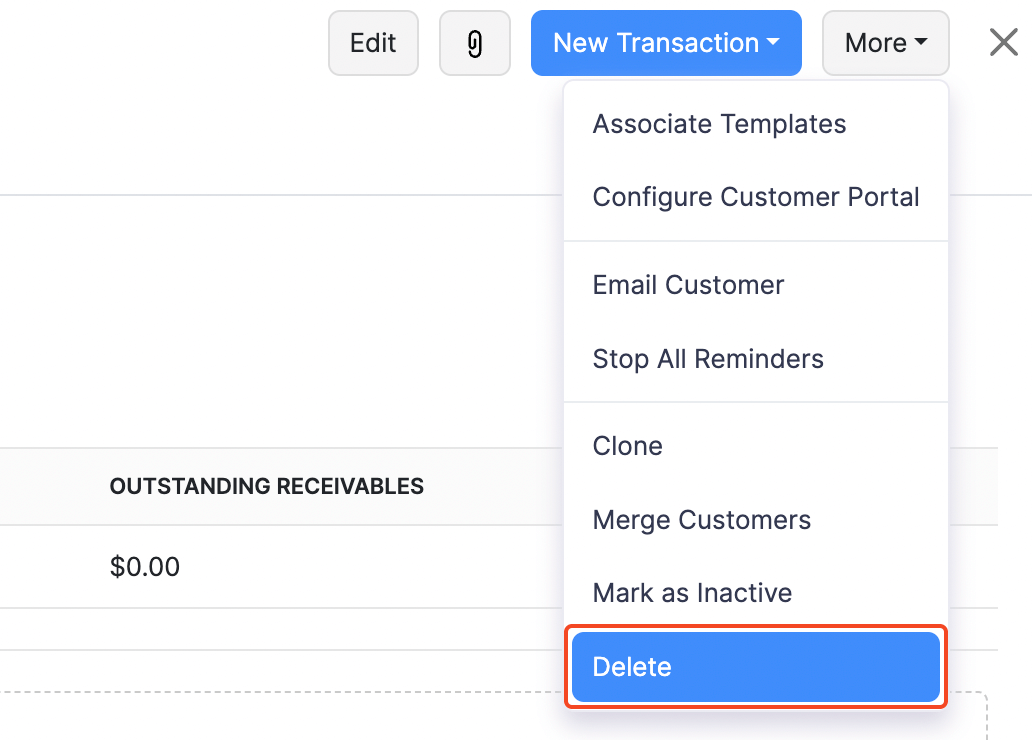Select Merge Customers option

701,520
